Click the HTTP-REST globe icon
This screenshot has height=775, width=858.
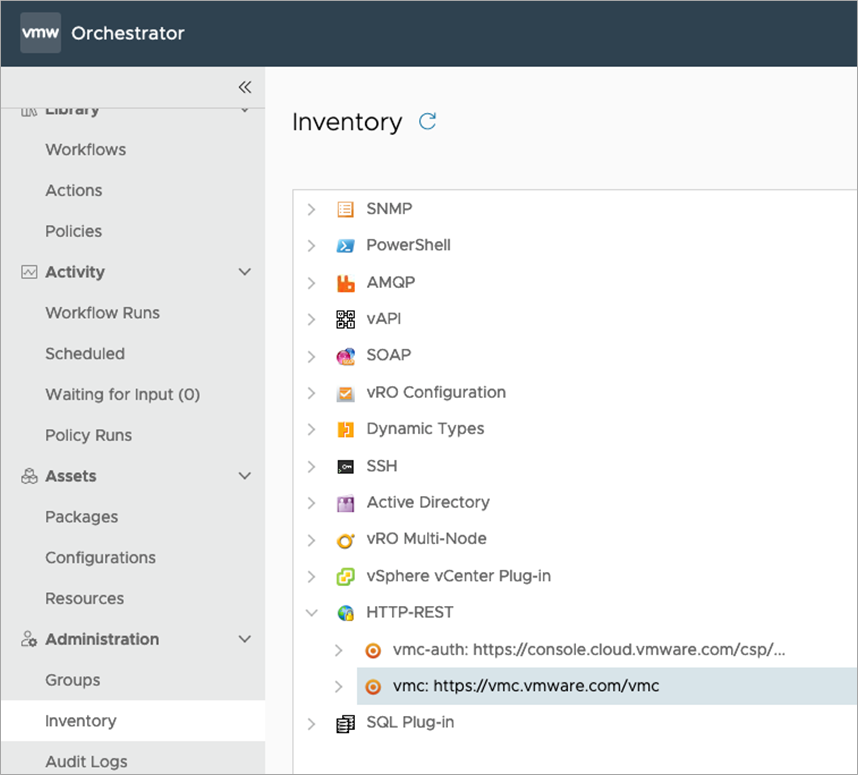(345, 613)
